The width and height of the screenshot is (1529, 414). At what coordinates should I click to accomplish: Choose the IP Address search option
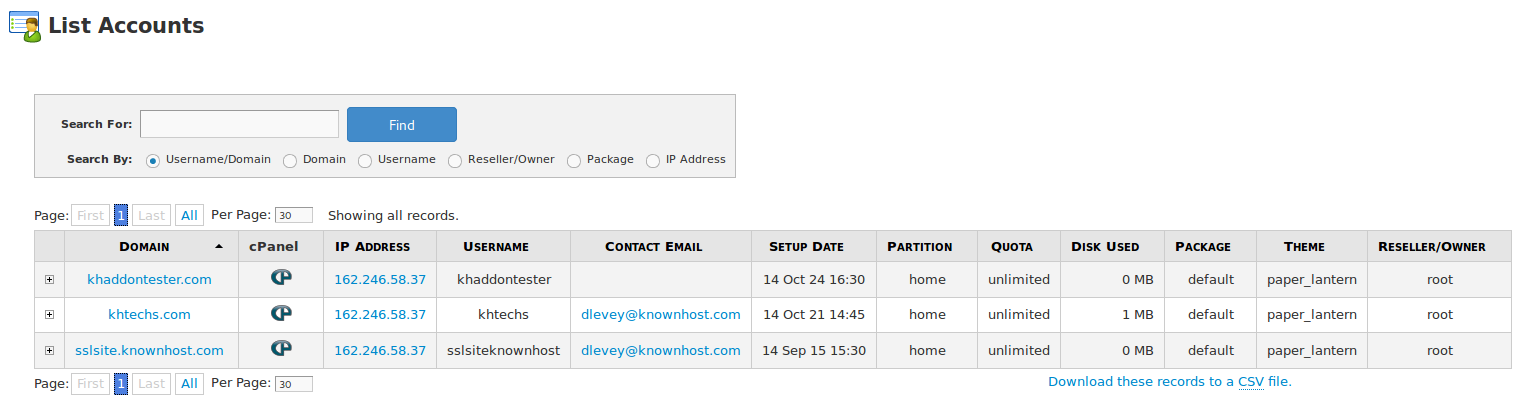coord(653,160)
